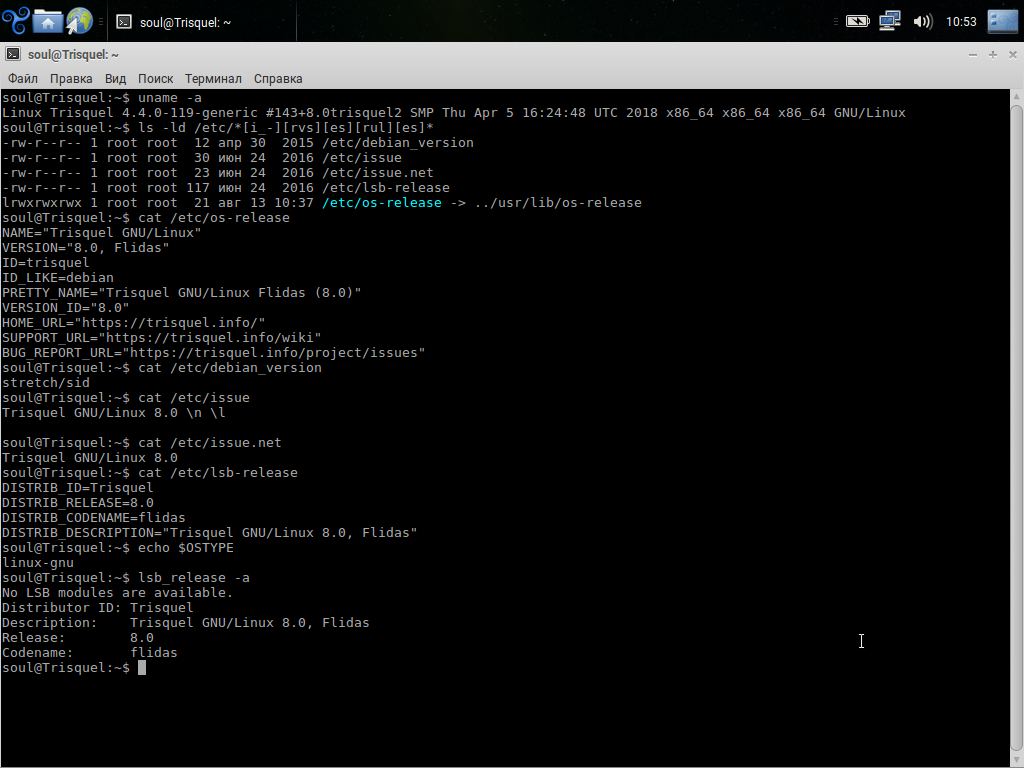Click the PRETTY_NAME line
The height and width of the screenshot is (768, 1024).
[x=182, y=293]
